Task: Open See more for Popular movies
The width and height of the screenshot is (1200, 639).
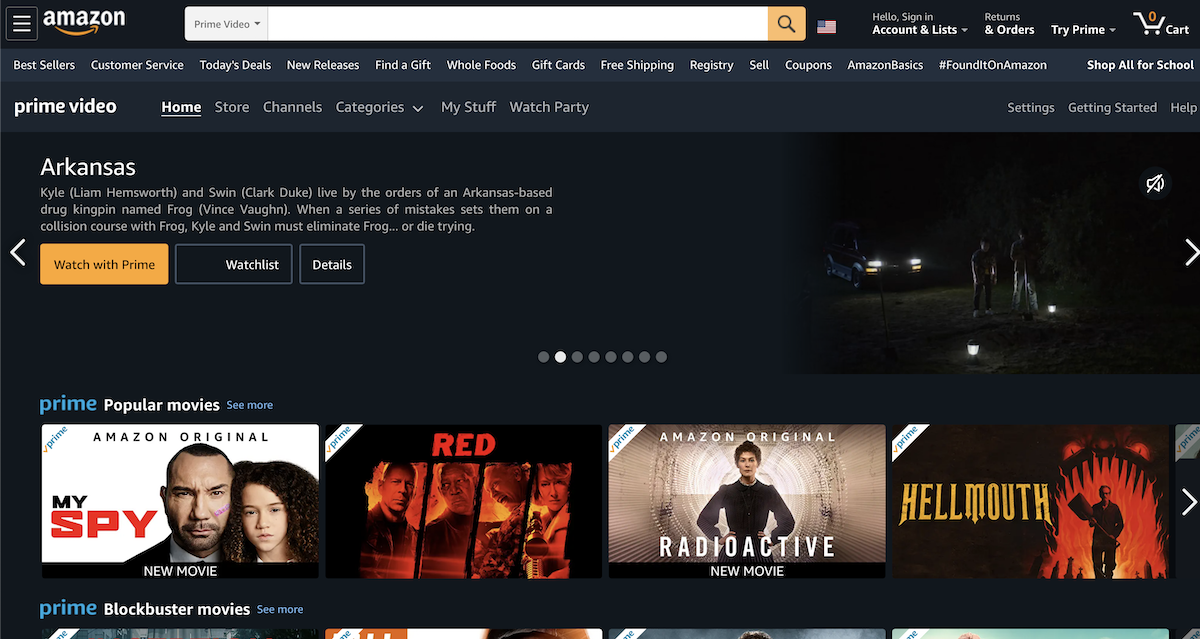Action: 249,405
